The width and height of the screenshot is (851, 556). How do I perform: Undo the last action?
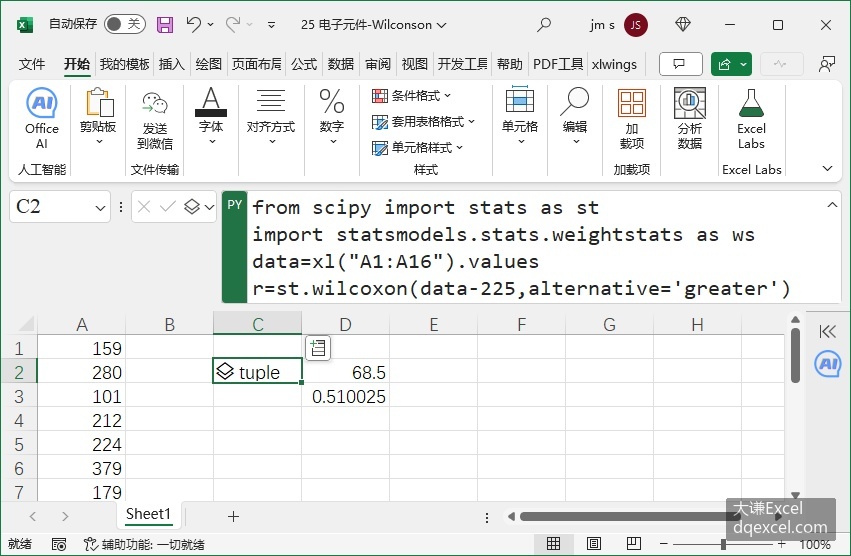click(193, 24)
